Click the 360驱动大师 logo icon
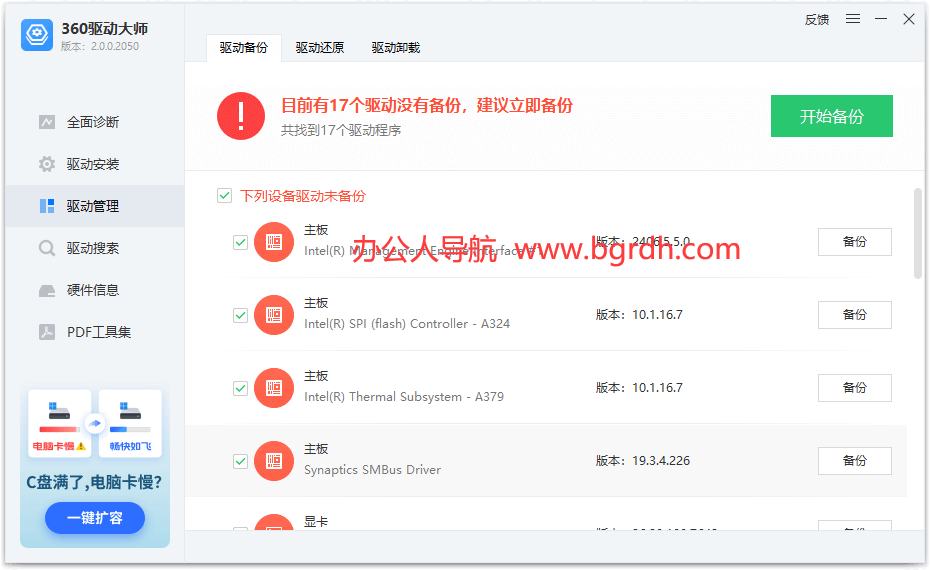Viewport: 930px width, 570px height. tap(37, 35)
